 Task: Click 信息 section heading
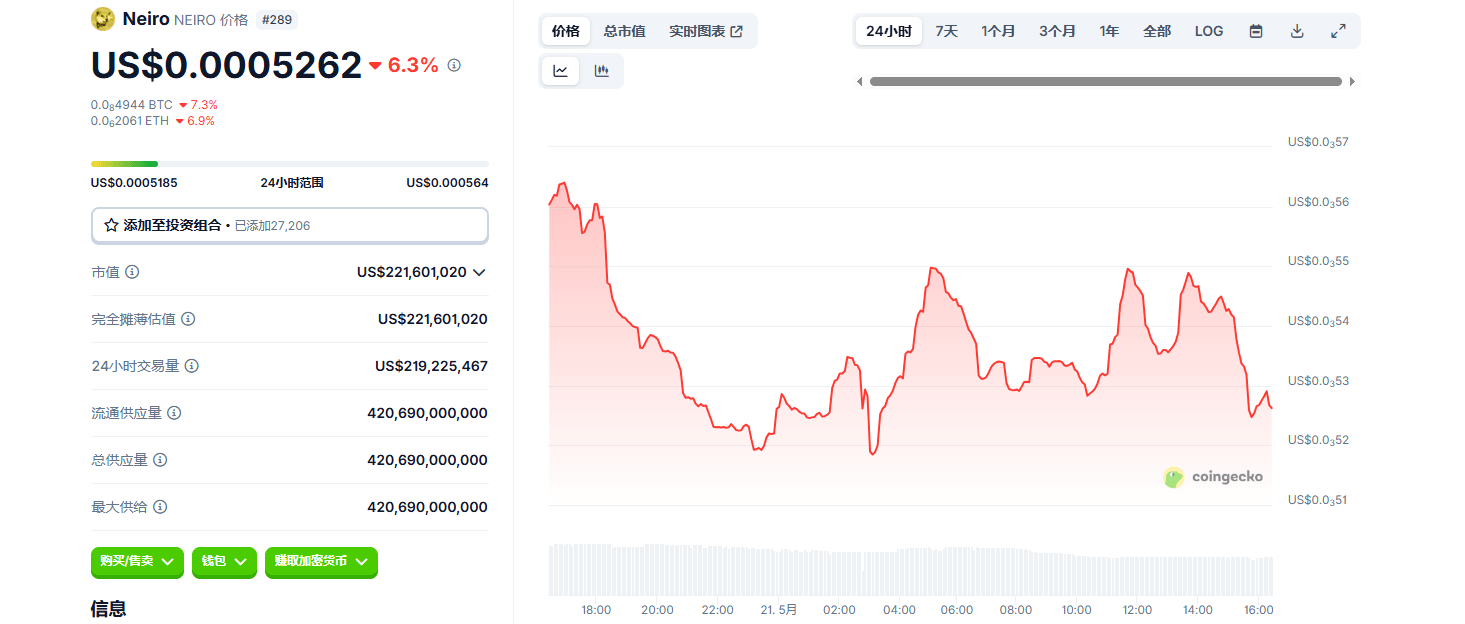tap(108, 609)
